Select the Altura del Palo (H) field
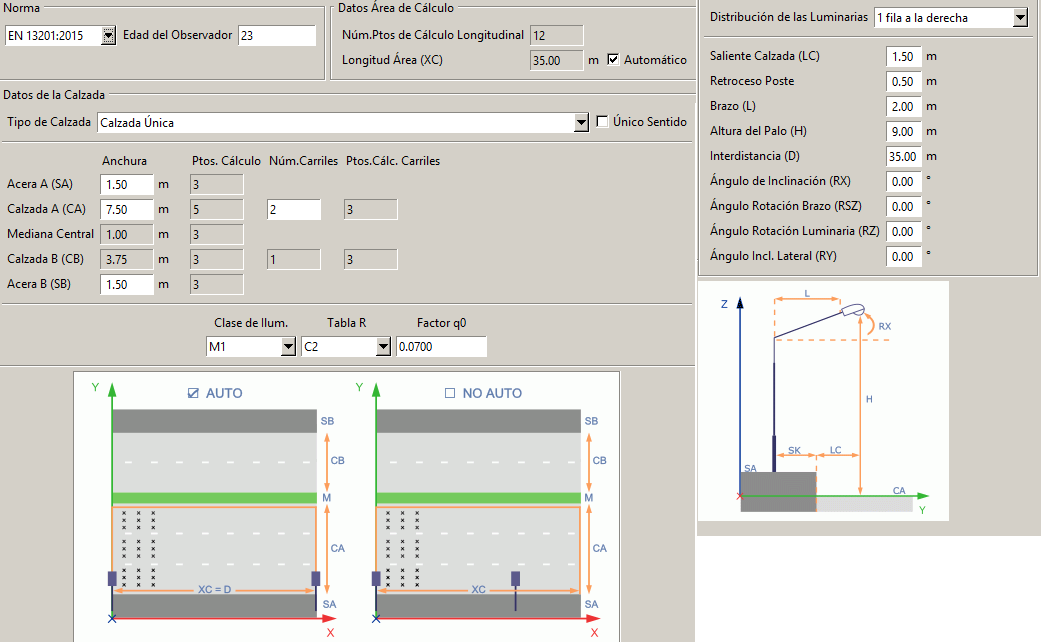The width and height of the screenshot is (1041, 642). (903, 131)
